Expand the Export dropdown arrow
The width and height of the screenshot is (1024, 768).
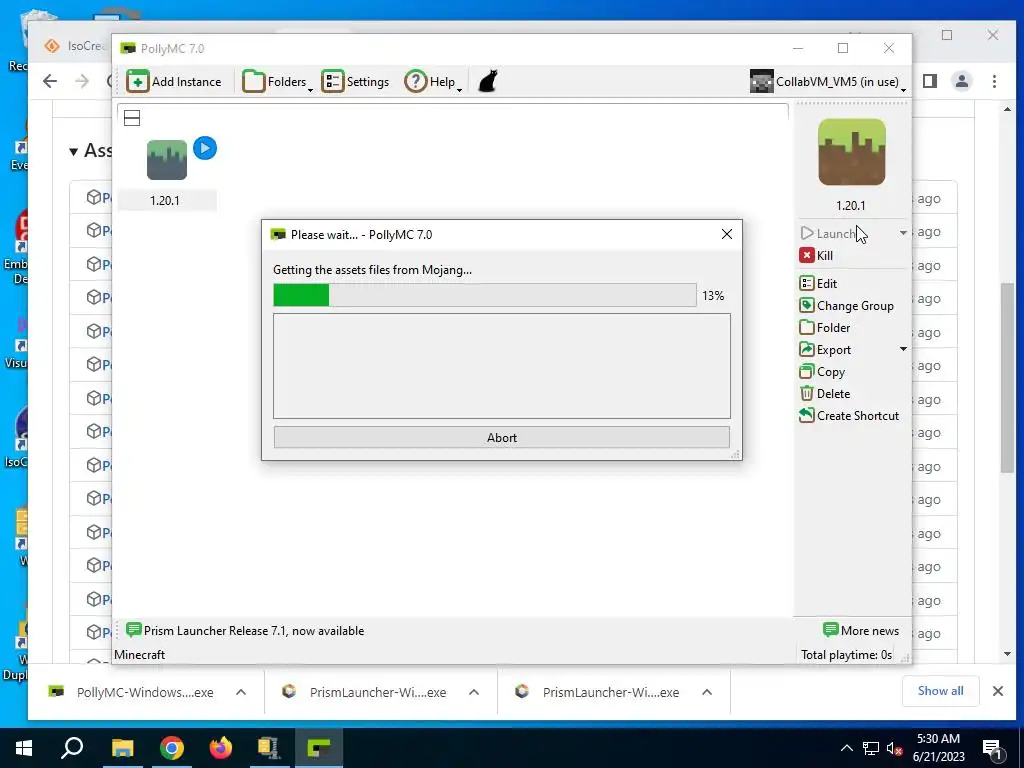pos(903,349)
